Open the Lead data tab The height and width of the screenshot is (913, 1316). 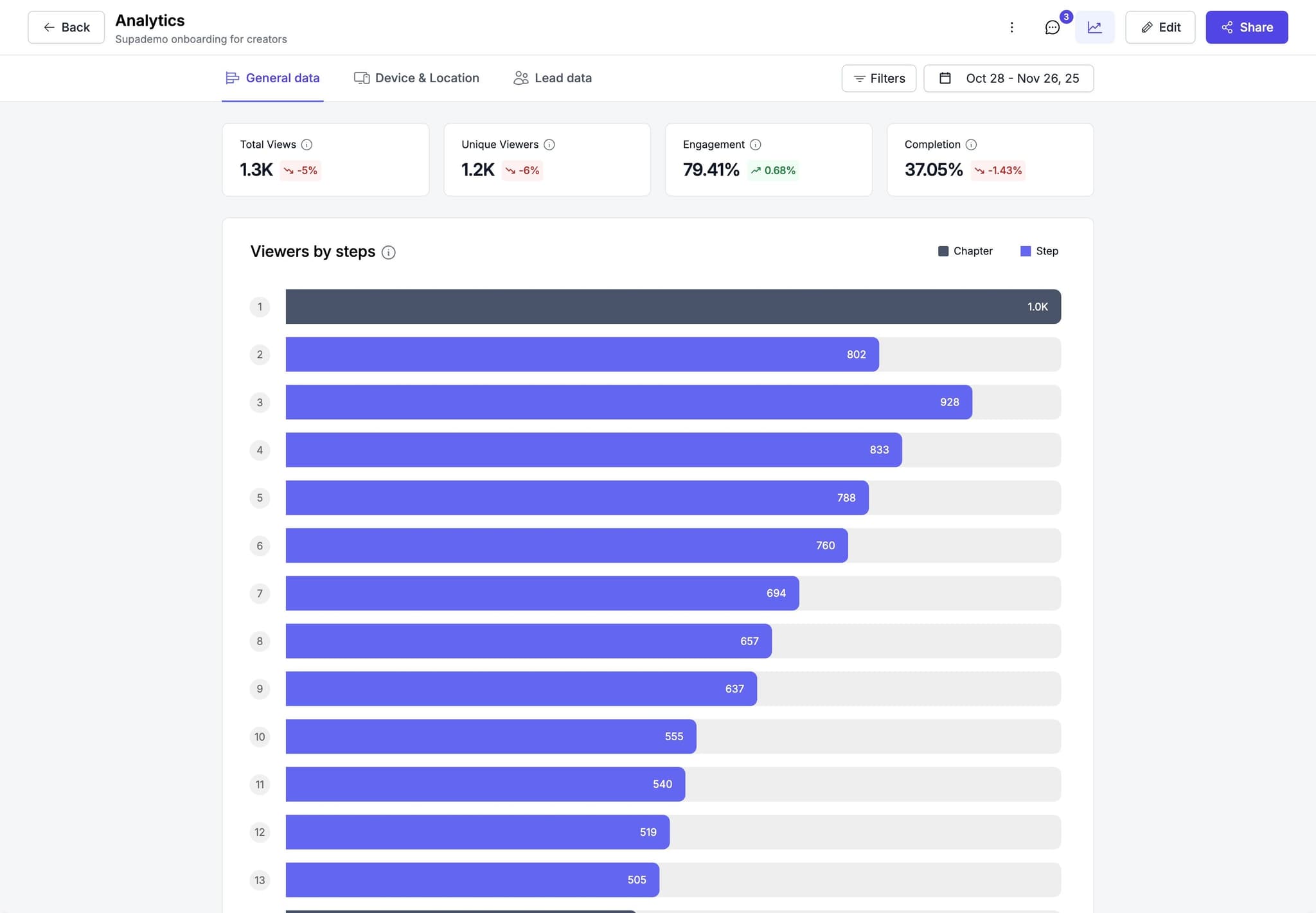click(552, 78)
